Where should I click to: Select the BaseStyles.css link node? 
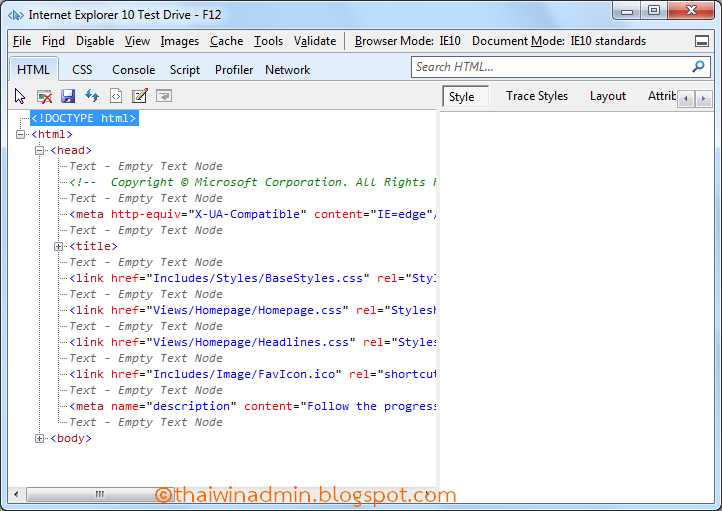point(252,279)
